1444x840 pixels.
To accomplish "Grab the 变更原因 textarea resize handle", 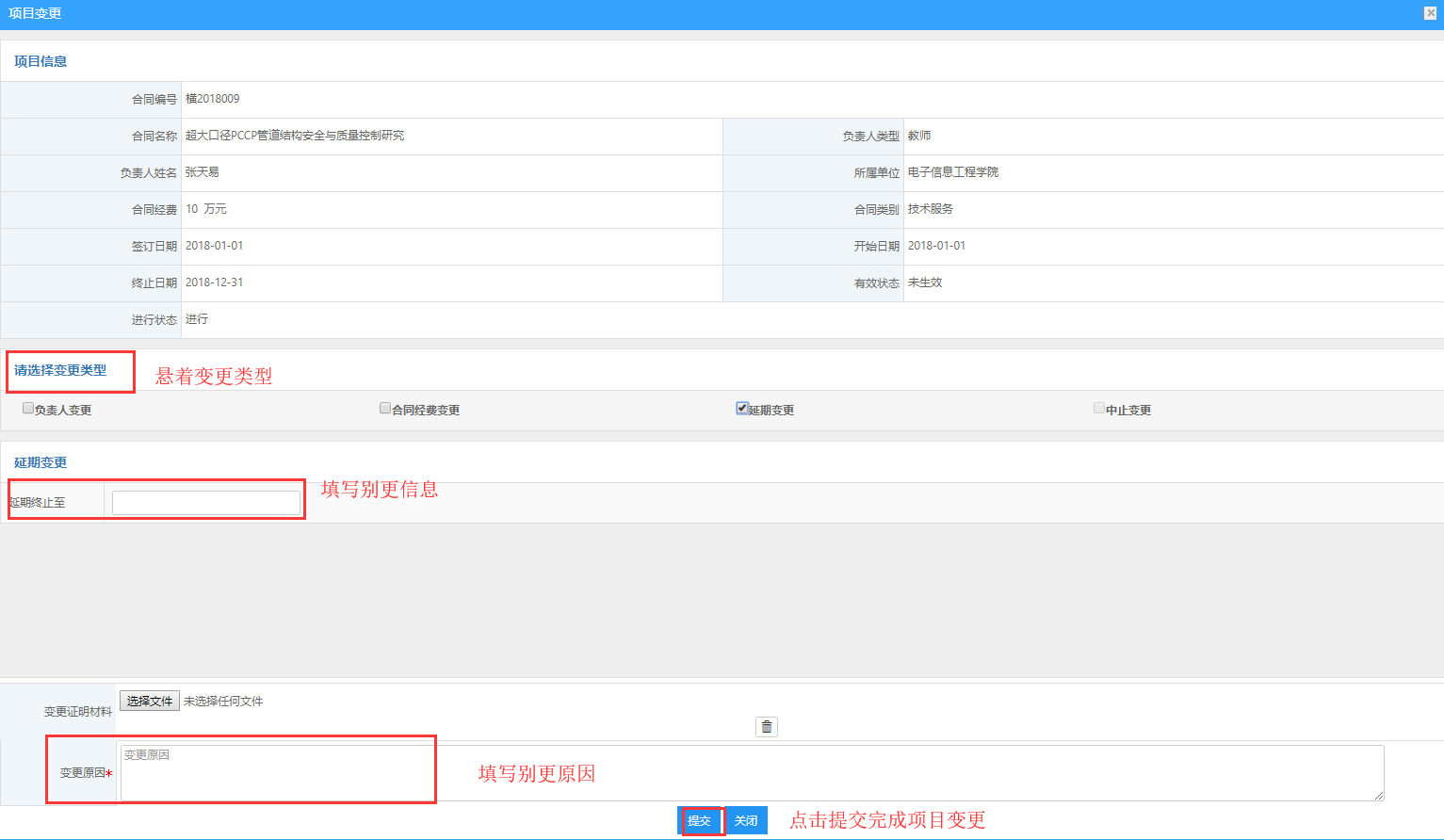I will tap(1379, 796).
